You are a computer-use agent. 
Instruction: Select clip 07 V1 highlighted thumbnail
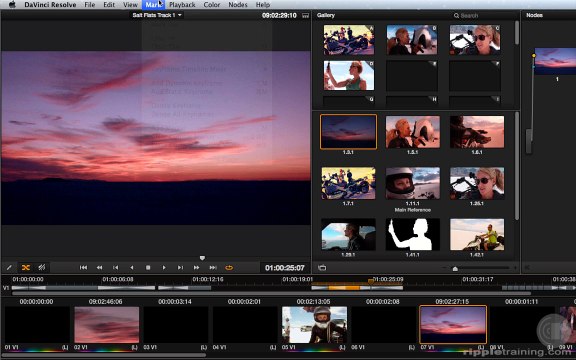(453, 324)
